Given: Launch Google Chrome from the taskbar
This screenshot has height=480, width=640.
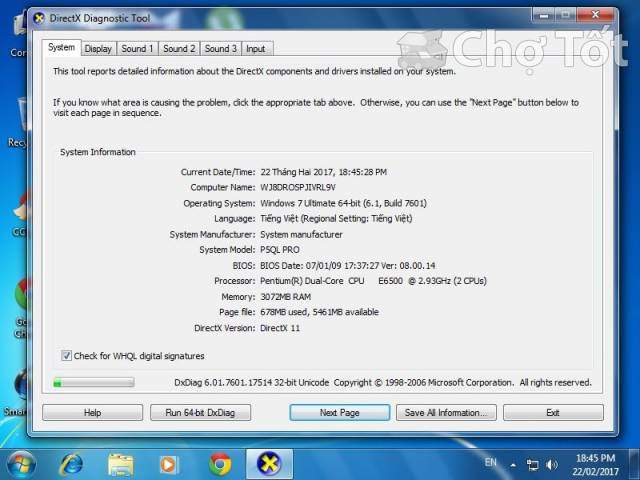Looking at the screenshot, I should (x=220, y=464).
